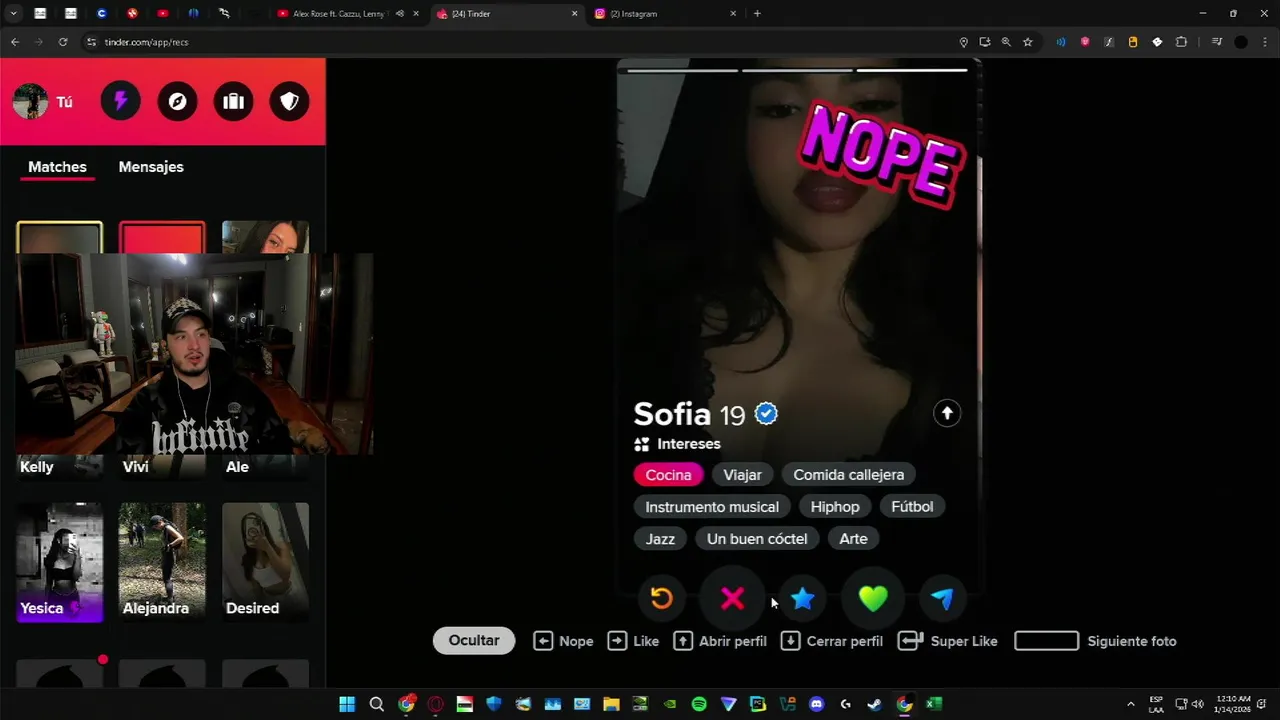Click the Un buen cóctel interest tag

(x=757, y=539)
